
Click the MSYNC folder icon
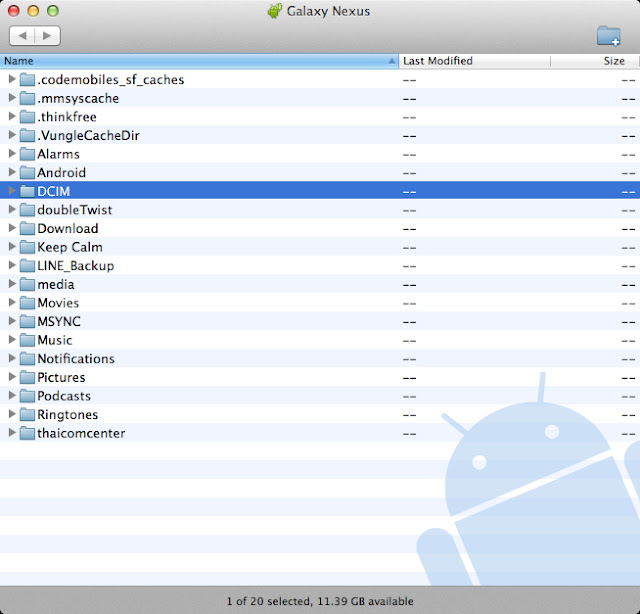tap(27, 322)
